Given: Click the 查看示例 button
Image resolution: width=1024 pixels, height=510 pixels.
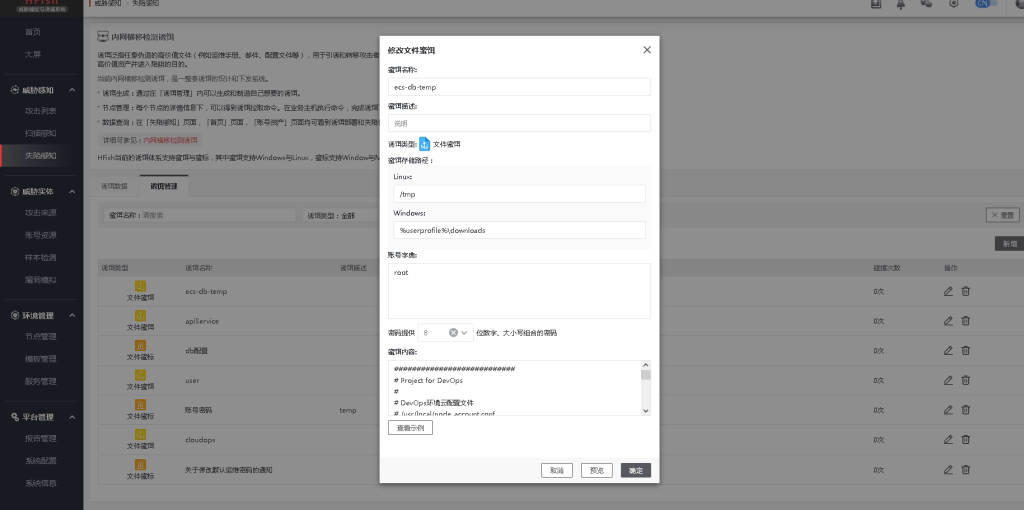Looking at the screenshot, I should (x=410, y=427).
